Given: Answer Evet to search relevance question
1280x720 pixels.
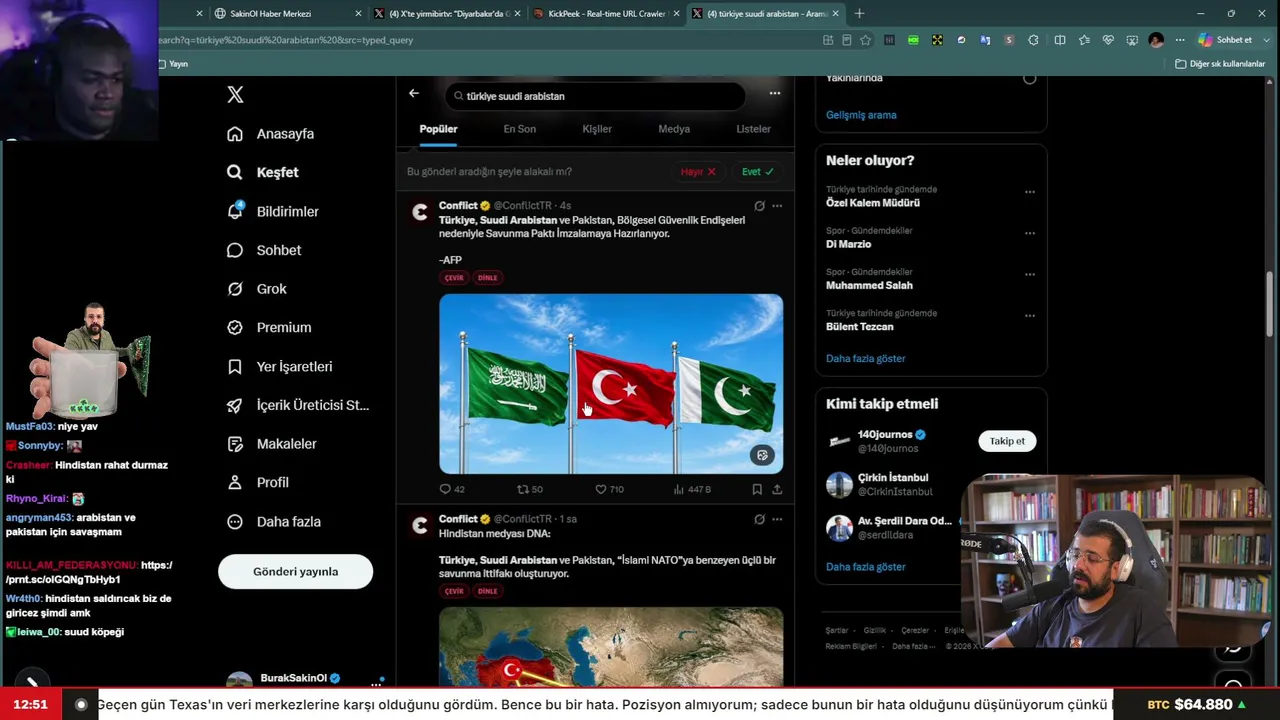Looking at the screenshot, I should click(x=758, y=172).
